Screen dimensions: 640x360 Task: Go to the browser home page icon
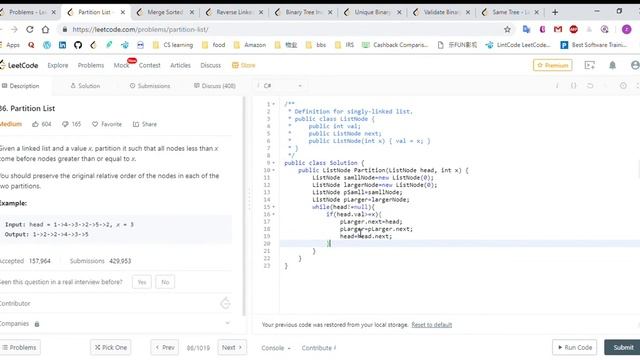[45, 29]
